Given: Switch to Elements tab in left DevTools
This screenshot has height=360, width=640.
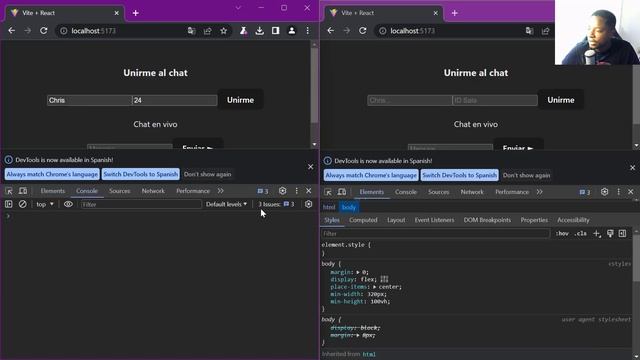Looking at the screenshot, I should pos(53,191).
